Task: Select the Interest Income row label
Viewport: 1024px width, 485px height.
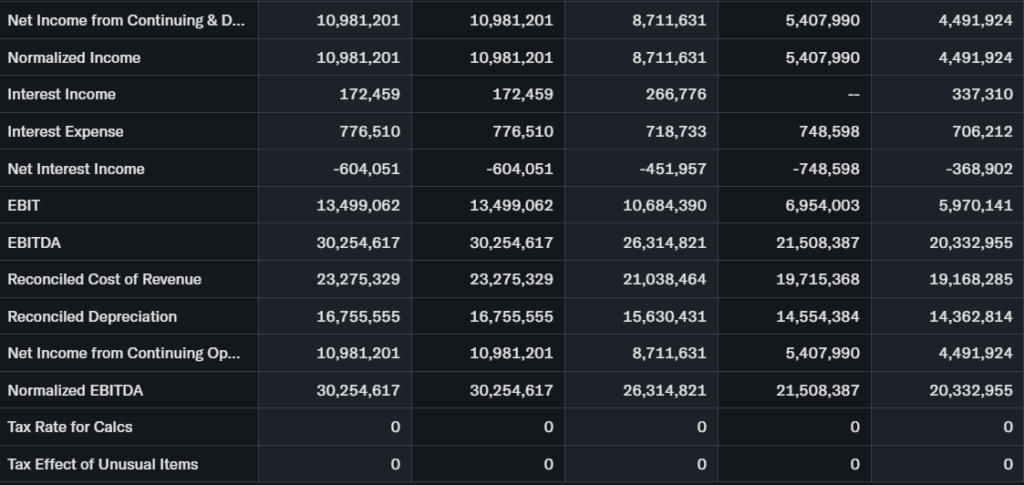Action: point(61,95)
